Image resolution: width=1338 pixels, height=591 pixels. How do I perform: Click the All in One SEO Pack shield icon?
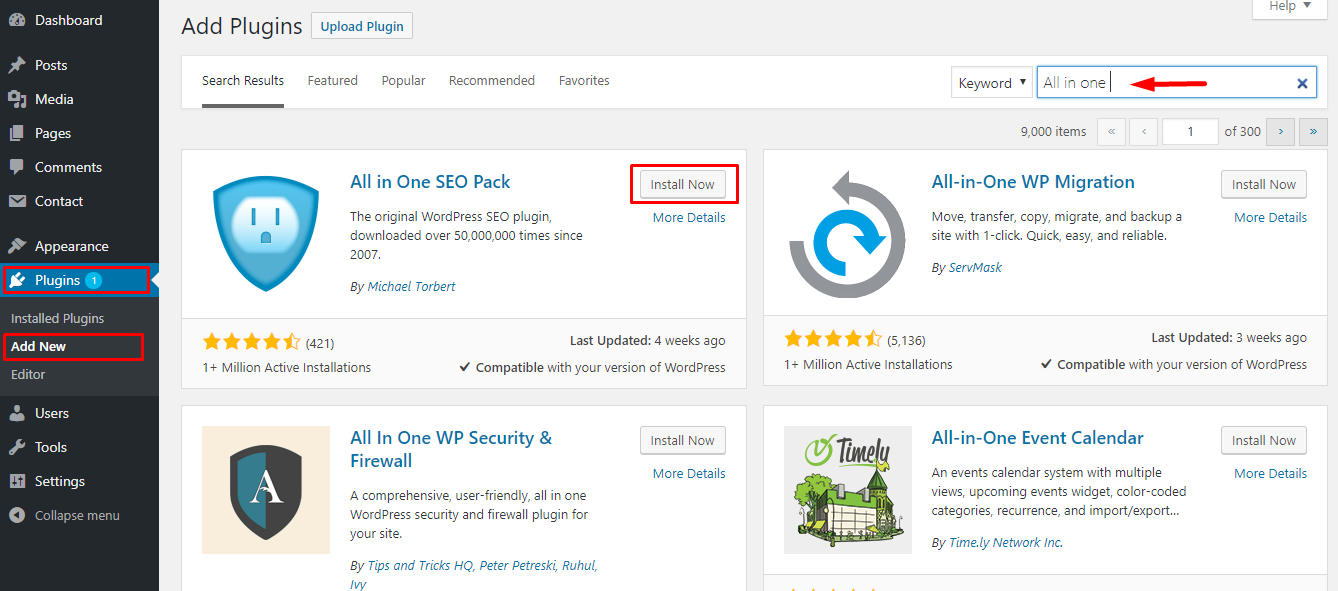tap(265, 234)
